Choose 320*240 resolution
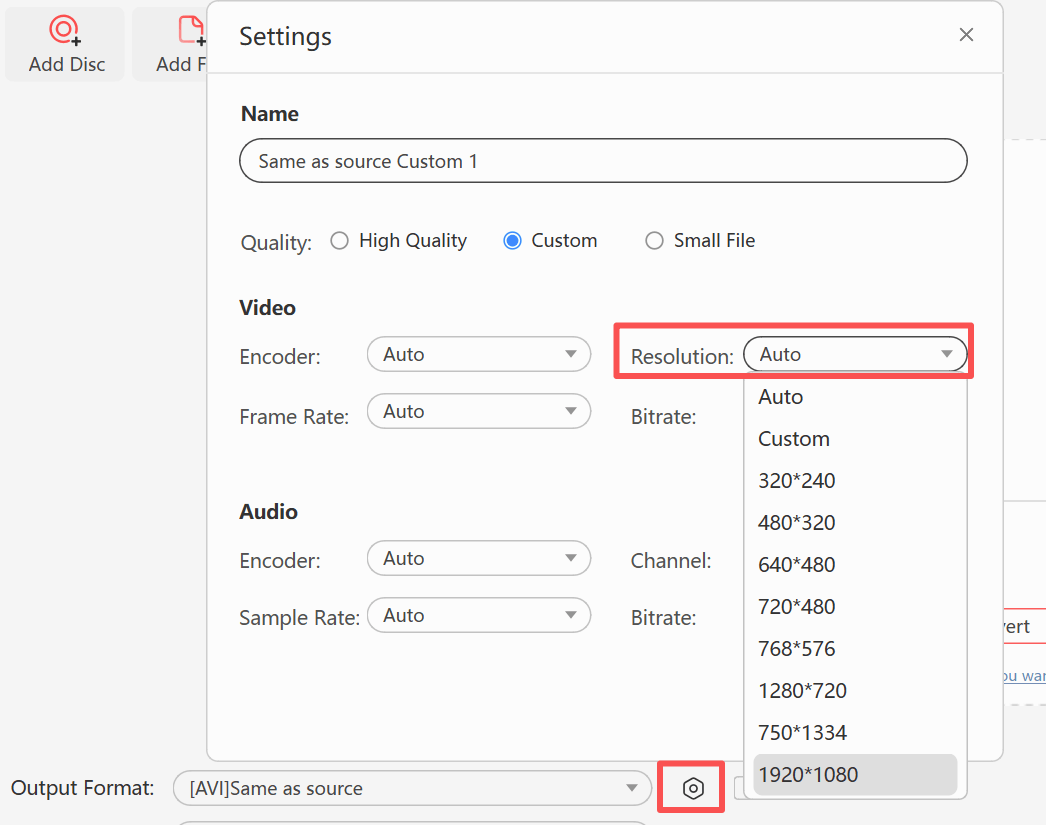Screen dimensions: 1046x825 pyautogui.click(x=855, y=481)
